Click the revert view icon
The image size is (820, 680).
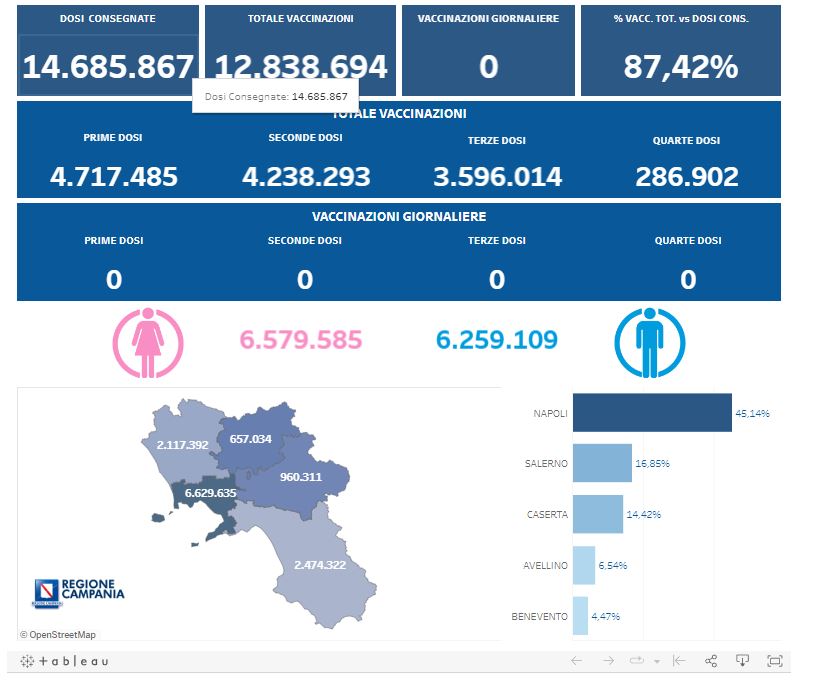pos(679,661)
